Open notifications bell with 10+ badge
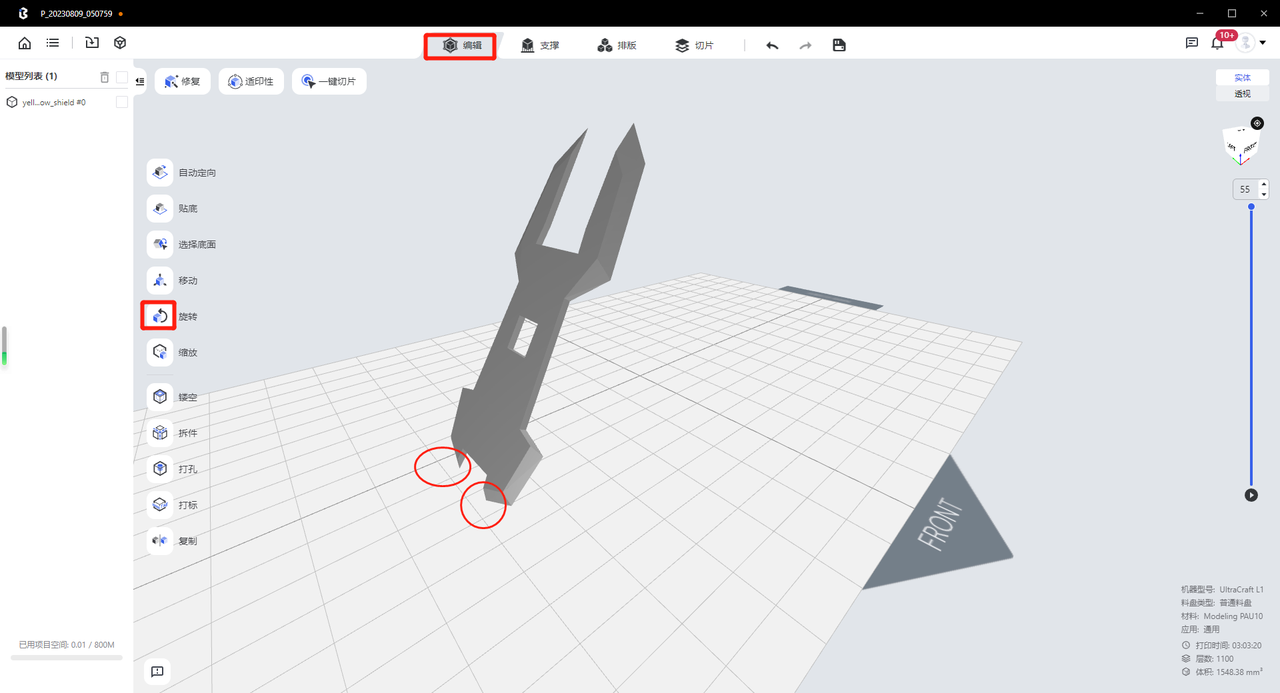The height and width of the screenshot is (693, 1280). tap(1218, 42)
